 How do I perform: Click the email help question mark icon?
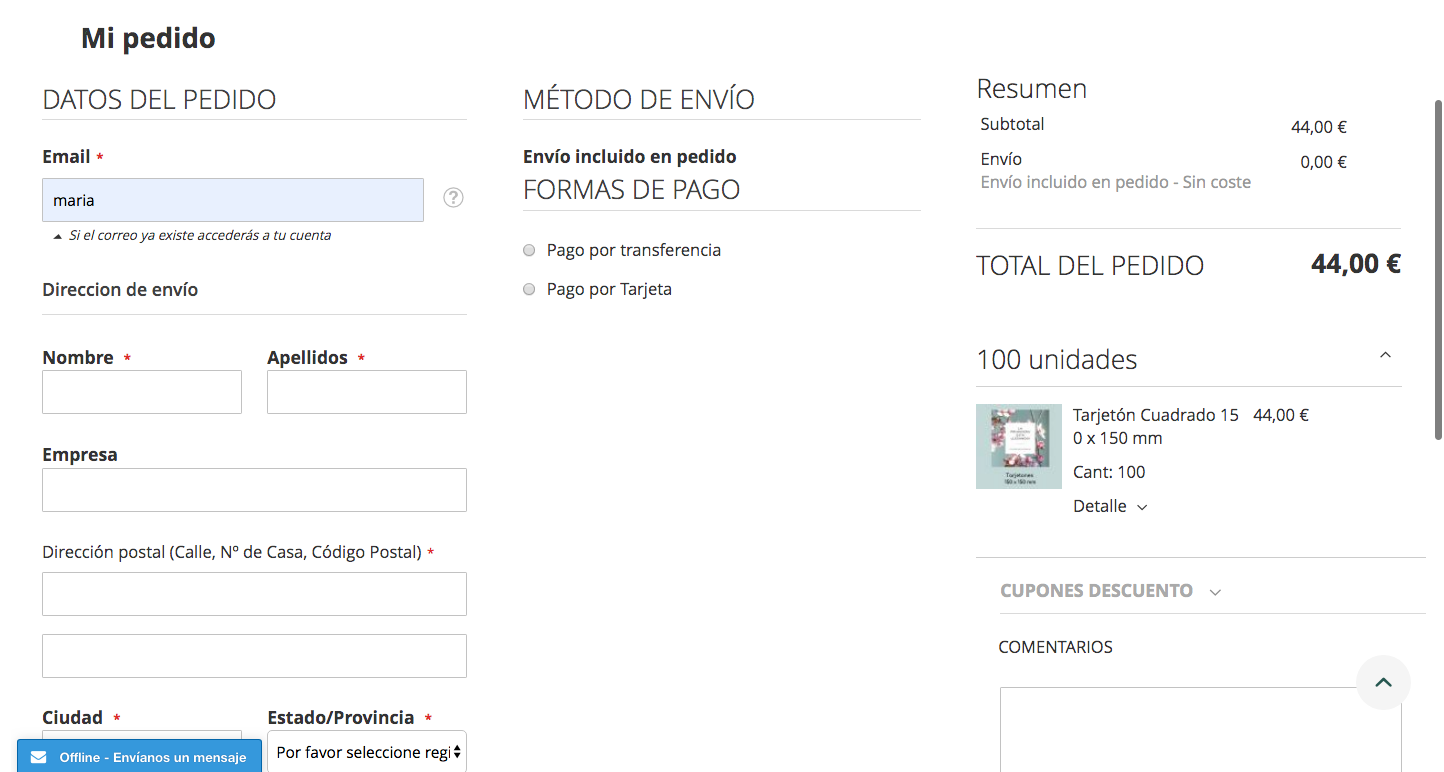tap(453, 197)
